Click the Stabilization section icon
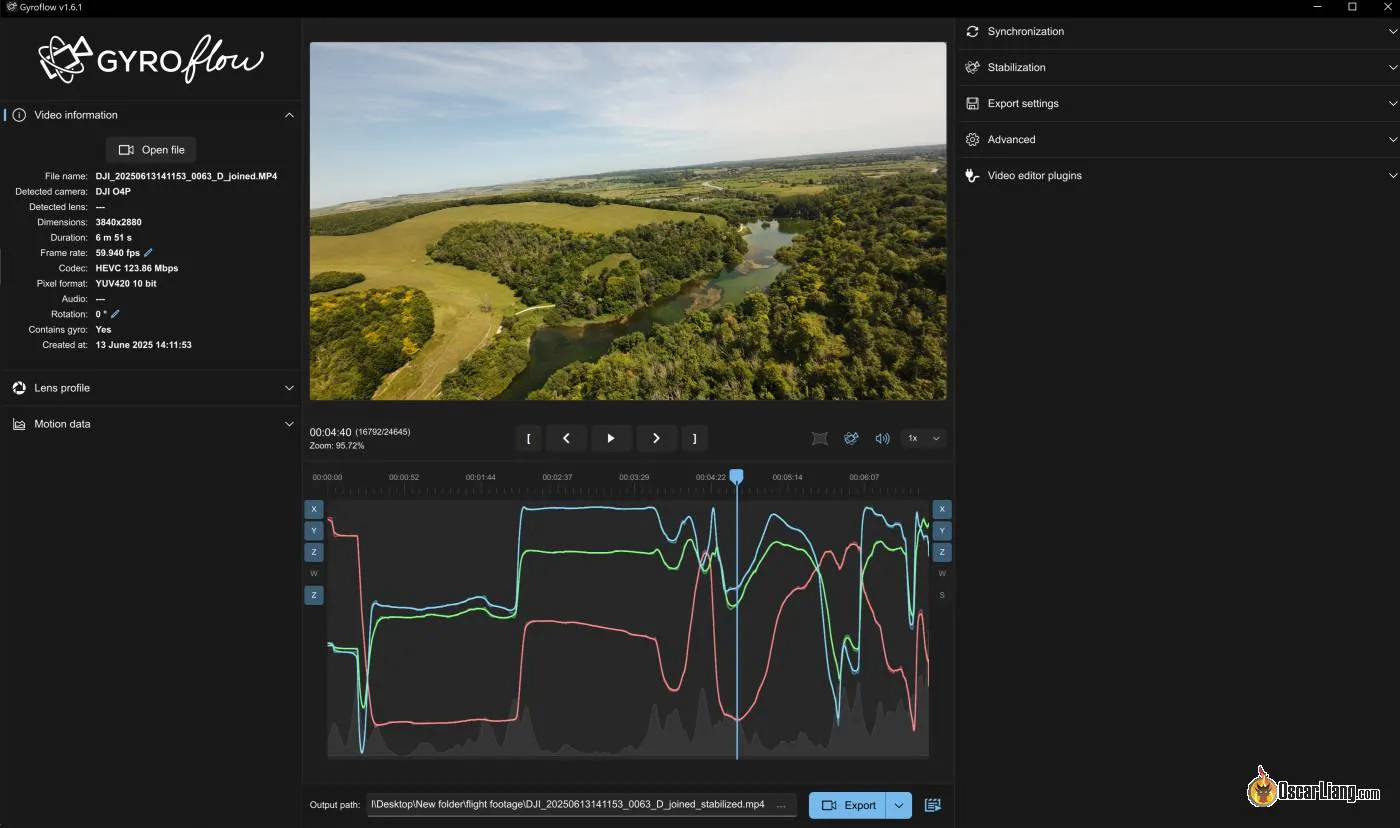Viewport: 1400px width, 828px height. [972, 67]
